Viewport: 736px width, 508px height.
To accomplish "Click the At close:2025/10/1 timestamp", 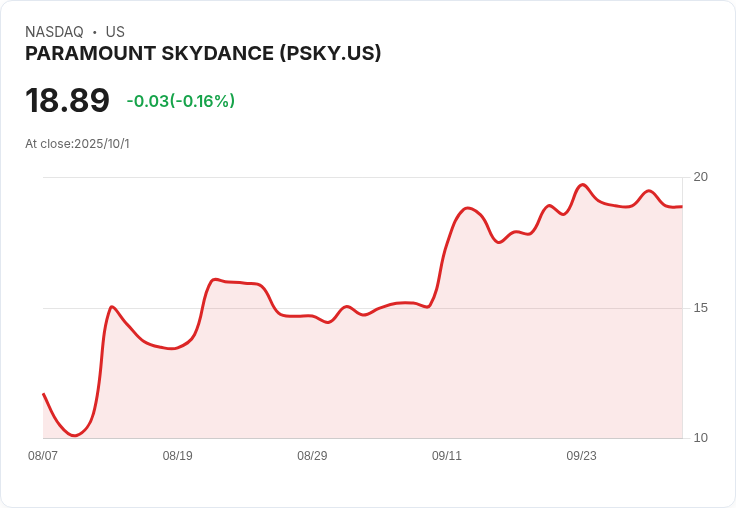I will (x=77, y=144).
